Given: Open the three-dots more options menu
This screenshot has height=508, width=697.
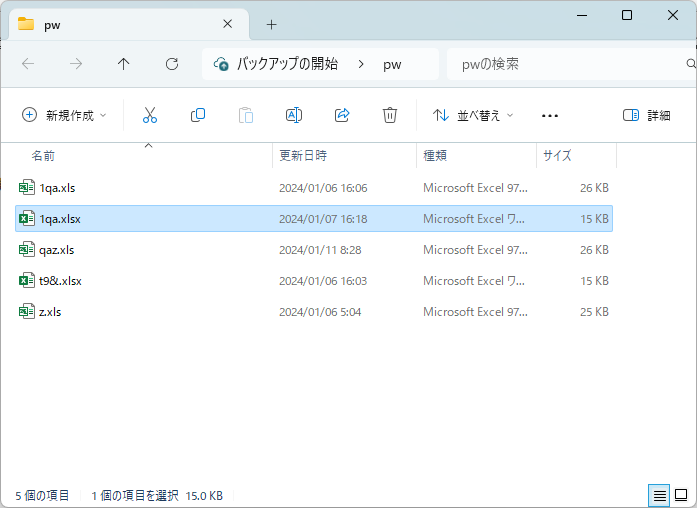Looking at the screenshot, I should pos(549,115).
